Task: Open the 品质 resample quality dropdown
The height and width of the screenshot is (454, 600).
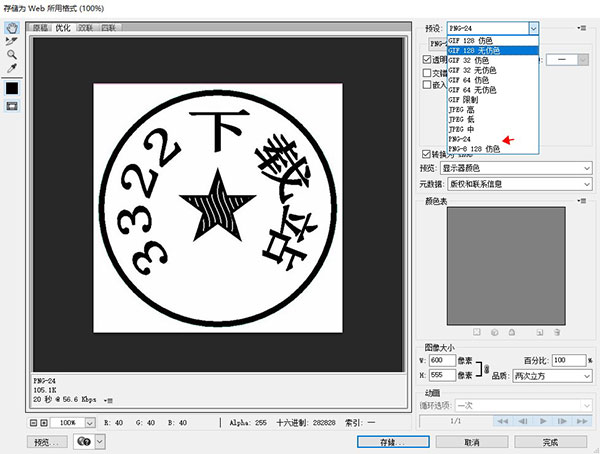Action: [552, 376]
